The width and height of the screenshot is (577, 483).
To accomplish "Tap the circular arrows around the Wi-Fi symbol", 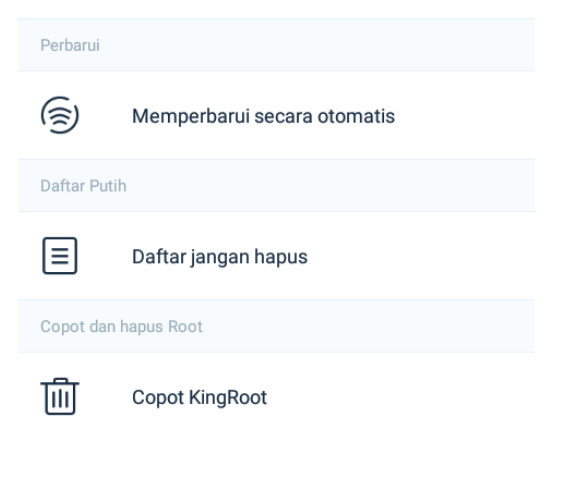I will coord(60,115).
